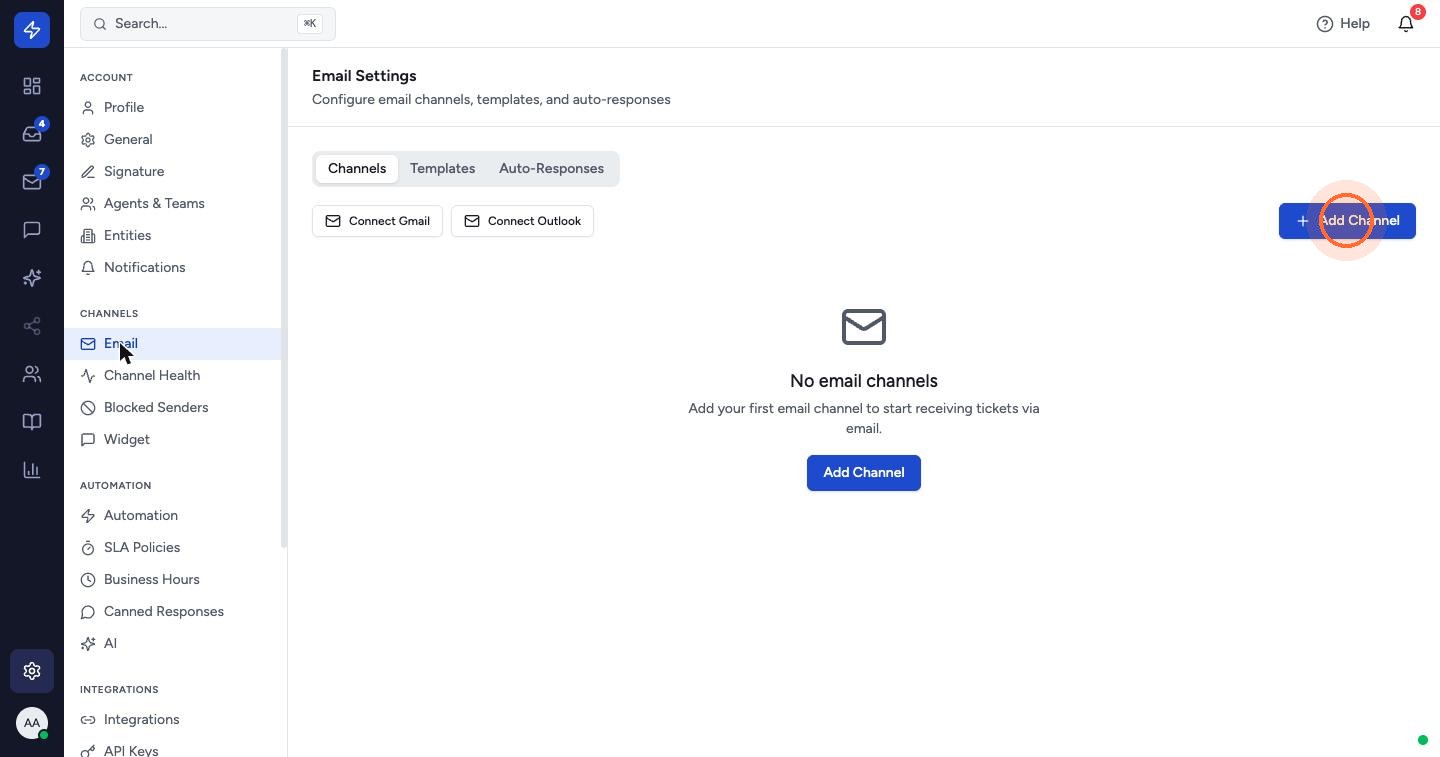Click the settings sidebar scrollbar

284,298
